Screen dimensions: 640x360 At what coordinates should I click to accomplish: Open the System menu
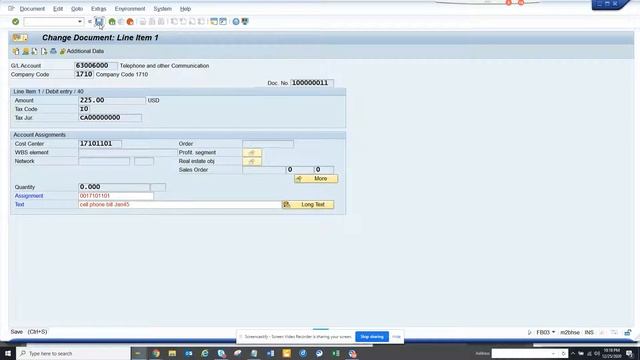[162, 9]
